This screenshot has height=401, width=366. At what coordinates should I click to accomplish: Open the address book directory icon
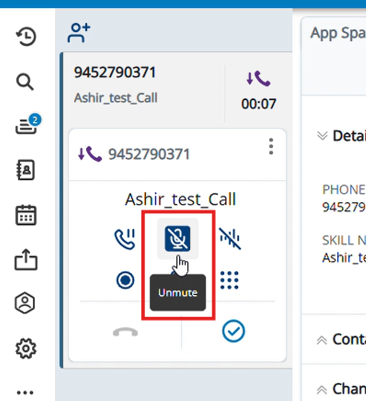coord(26,170)
